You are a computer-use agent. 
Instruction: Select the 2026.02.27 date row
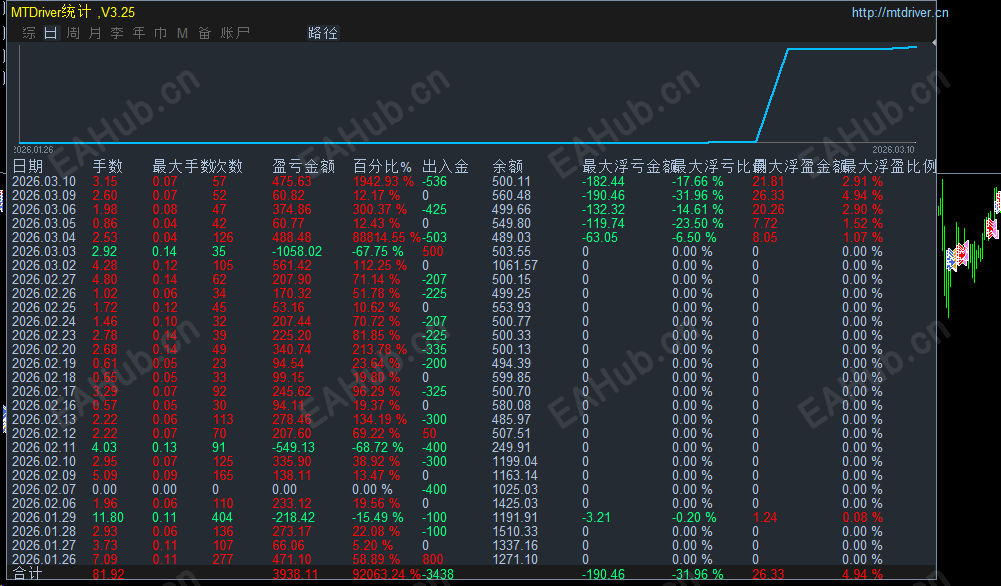(x=44, y=280)
